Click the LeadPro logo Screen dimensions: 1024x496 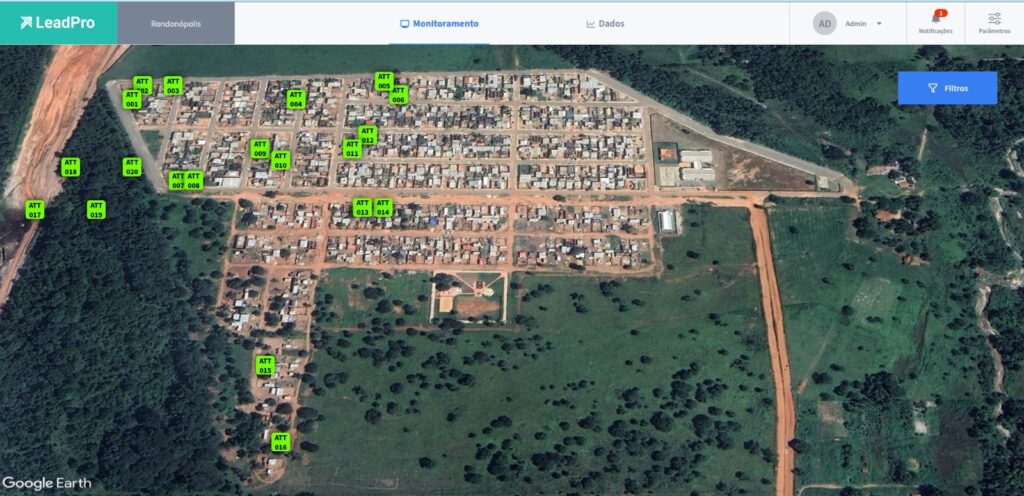coord(58,22)
